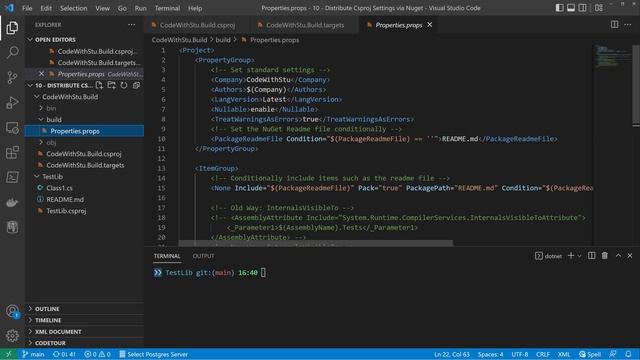Click New Folder icon in explorer header
This screenshot has height=360, width=640.
(x=111, y=85)
